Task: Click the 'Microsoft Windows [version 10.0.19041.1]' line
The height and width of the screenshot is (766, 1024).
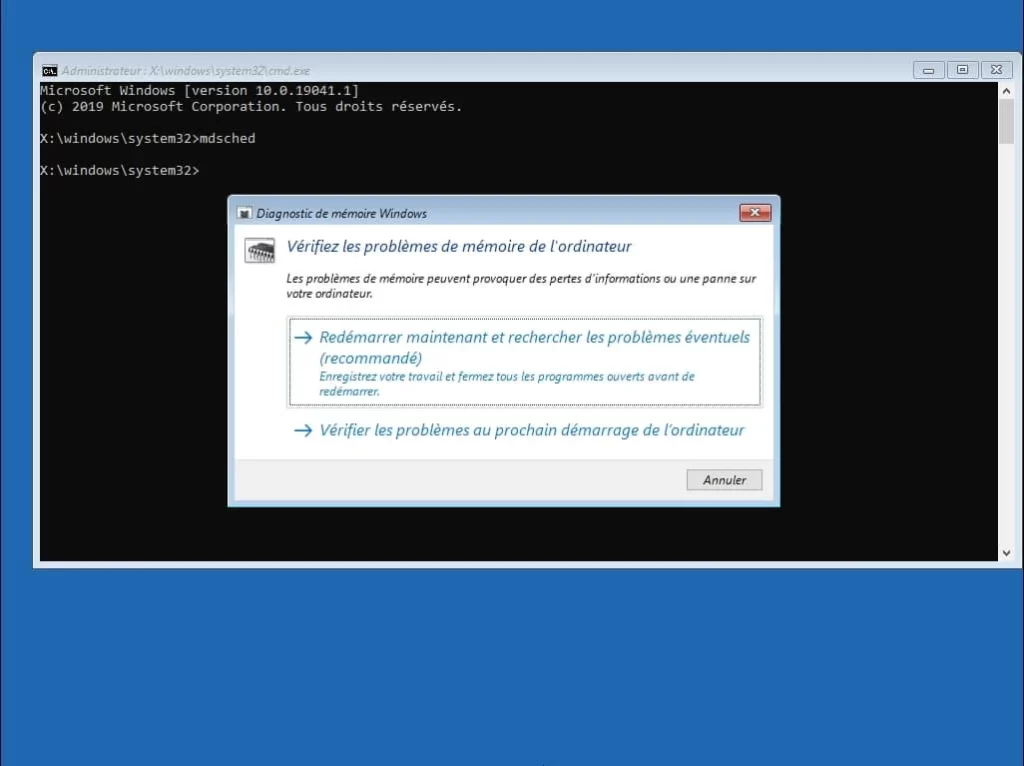Action: pos(200,90)
